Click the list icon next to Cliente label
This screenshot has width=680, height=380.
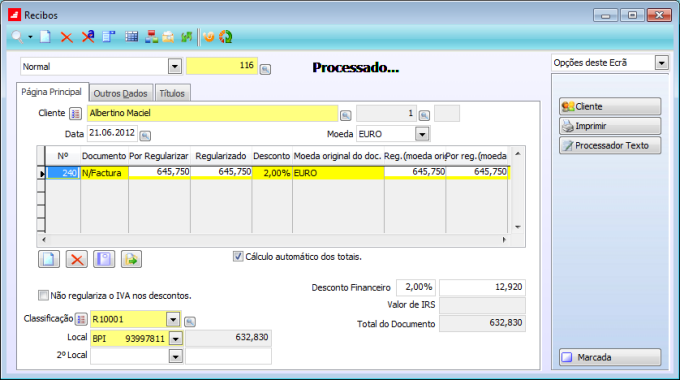pyautogui.click(x=75, y=114)
